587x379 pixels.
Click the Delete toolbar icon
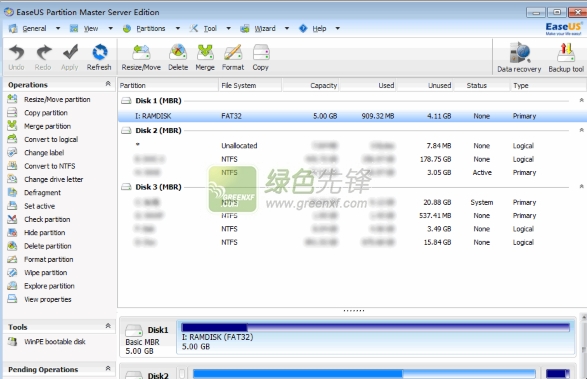[x=178, y=57]
